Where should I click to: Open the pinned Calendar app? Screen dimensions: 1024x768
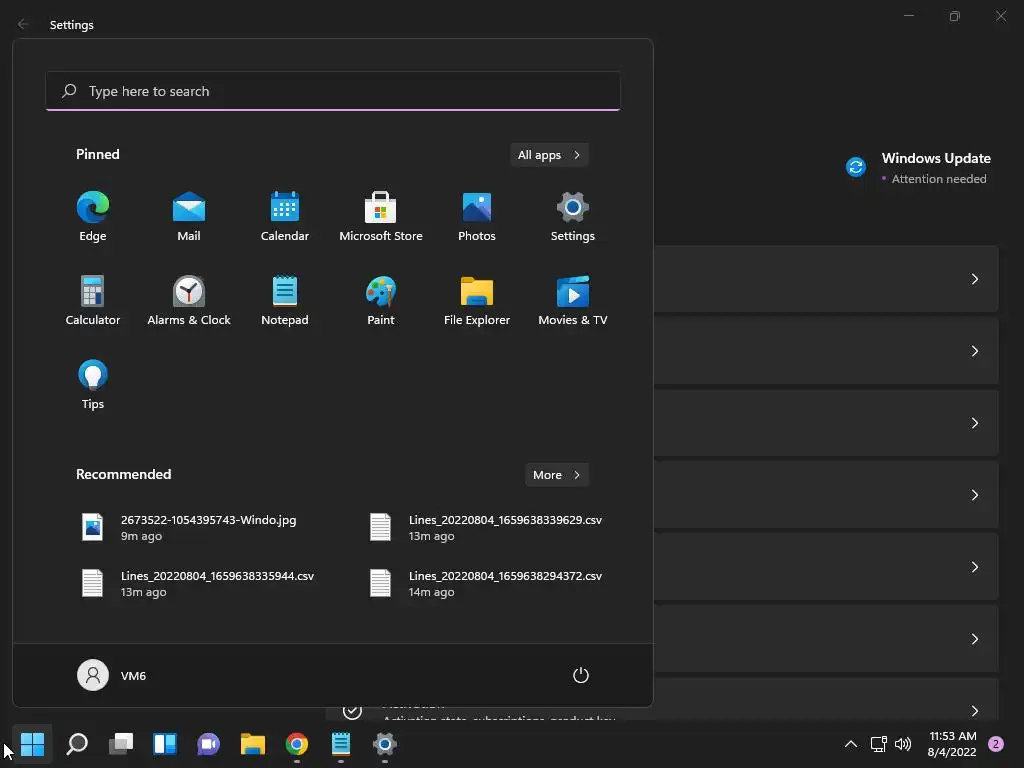click(x=285, y=217)
